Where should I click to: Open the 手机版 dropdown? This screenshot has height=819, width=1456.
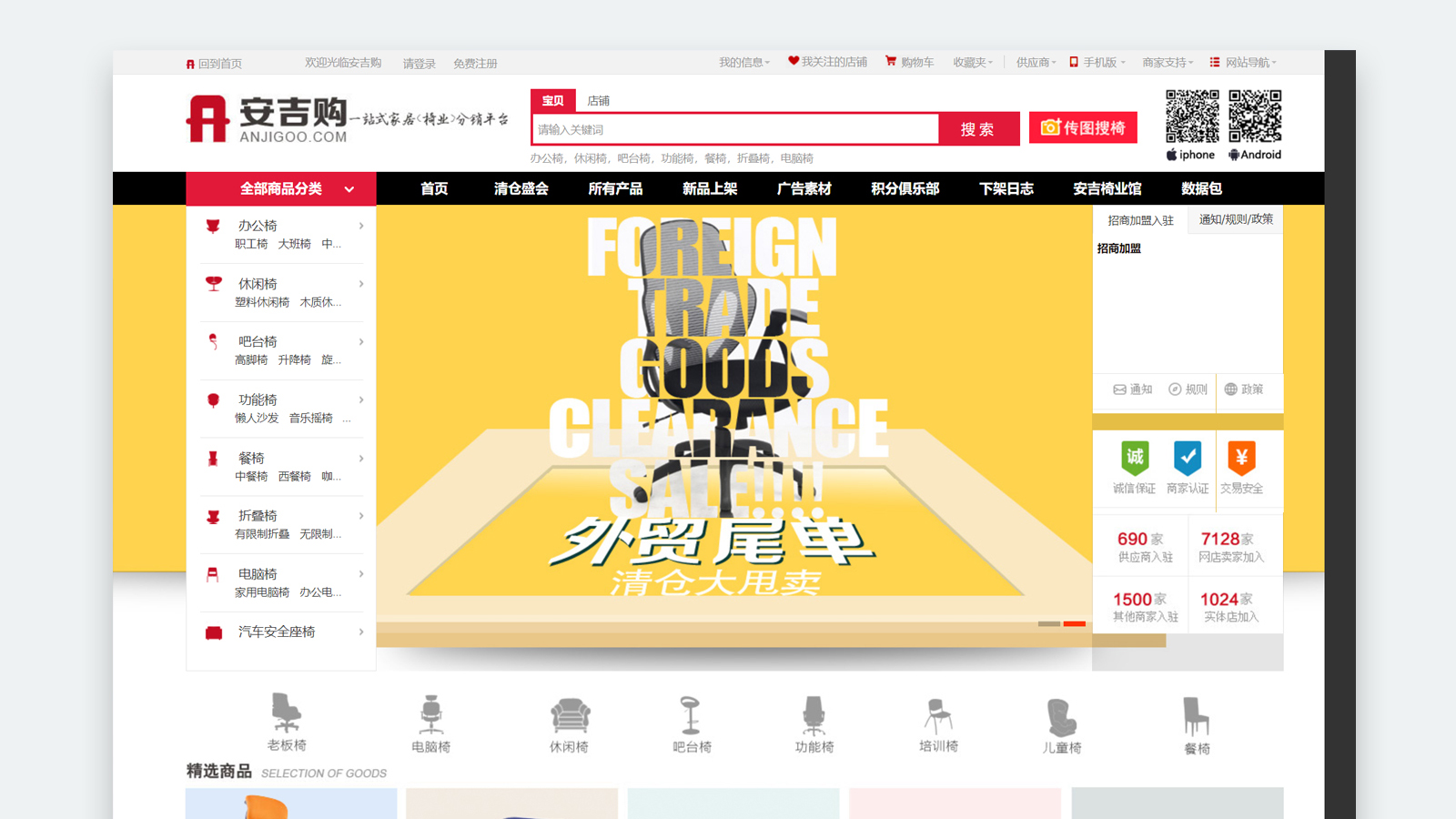[1097, 62]
